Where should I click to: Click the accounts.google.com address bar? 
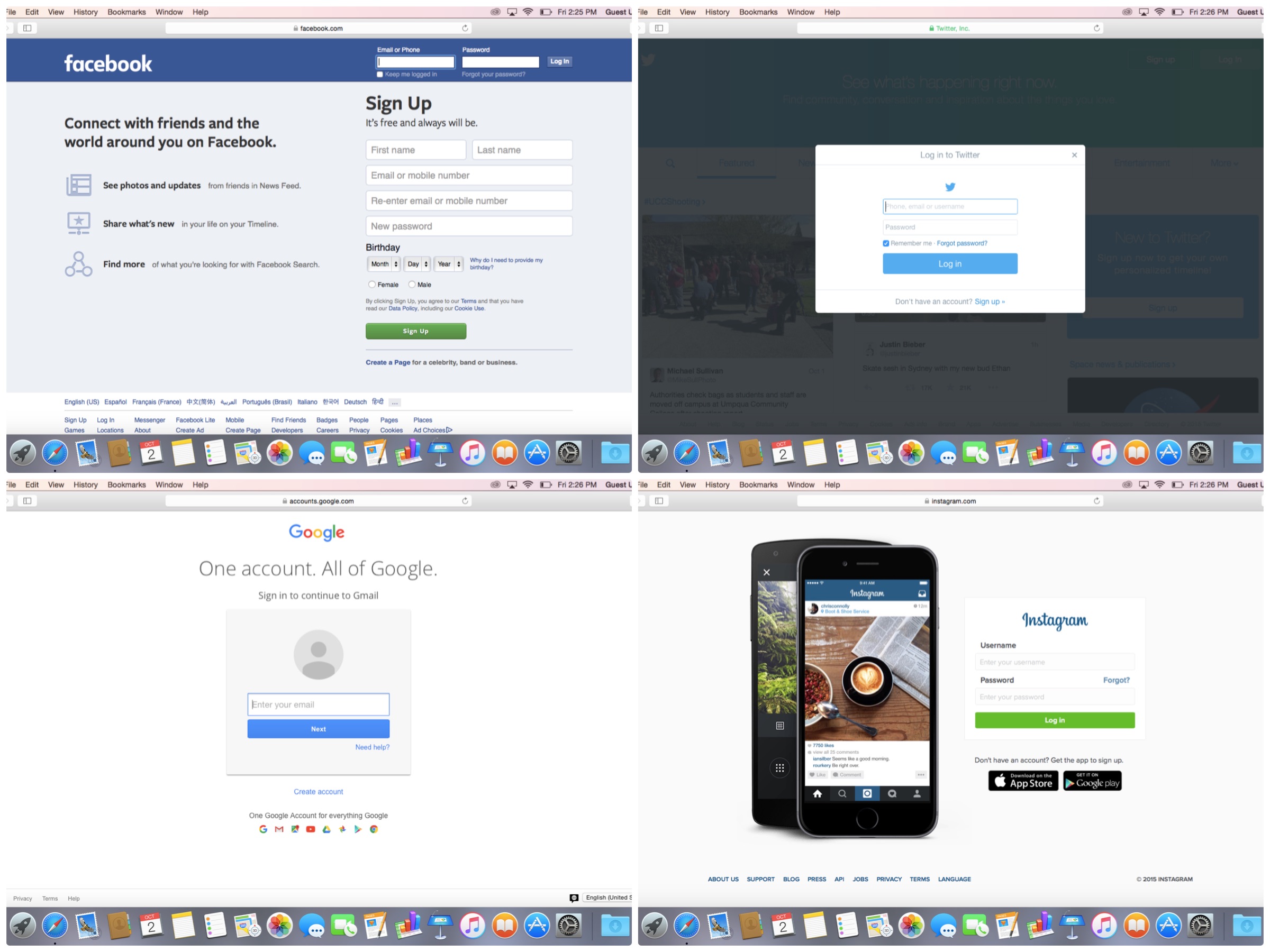[x=318, y=501]
